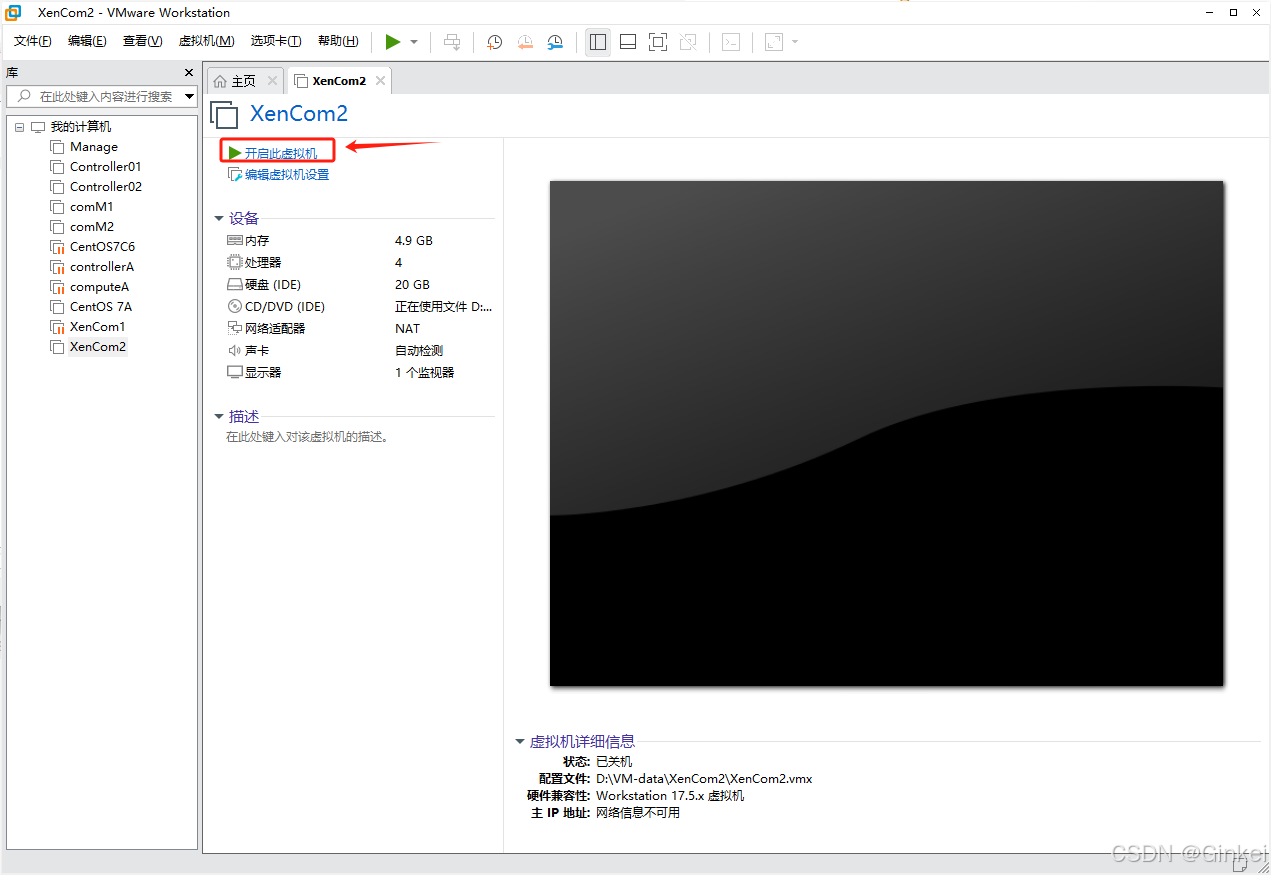The height and width of the screenshot is (875, 1271).
Task: Close the XenCom2 tab
Action: point(380,81)
